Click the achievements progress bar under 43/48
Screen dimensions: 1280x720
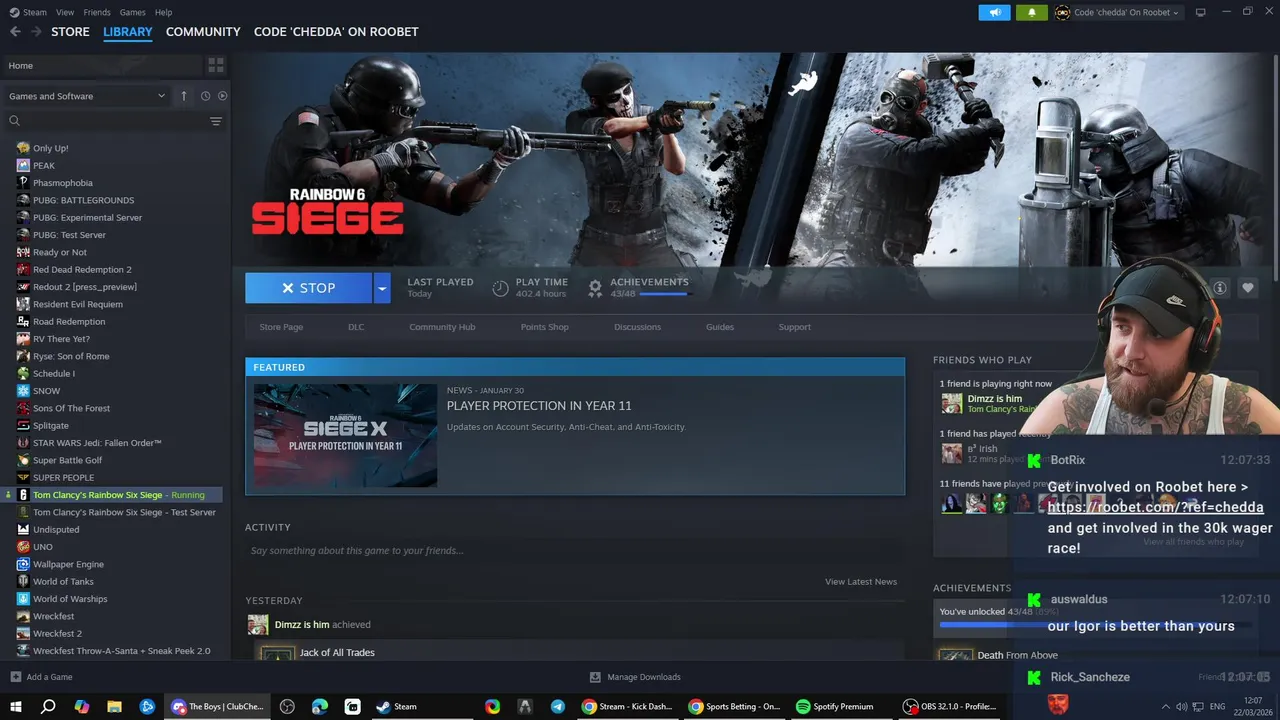click(664, 294)
